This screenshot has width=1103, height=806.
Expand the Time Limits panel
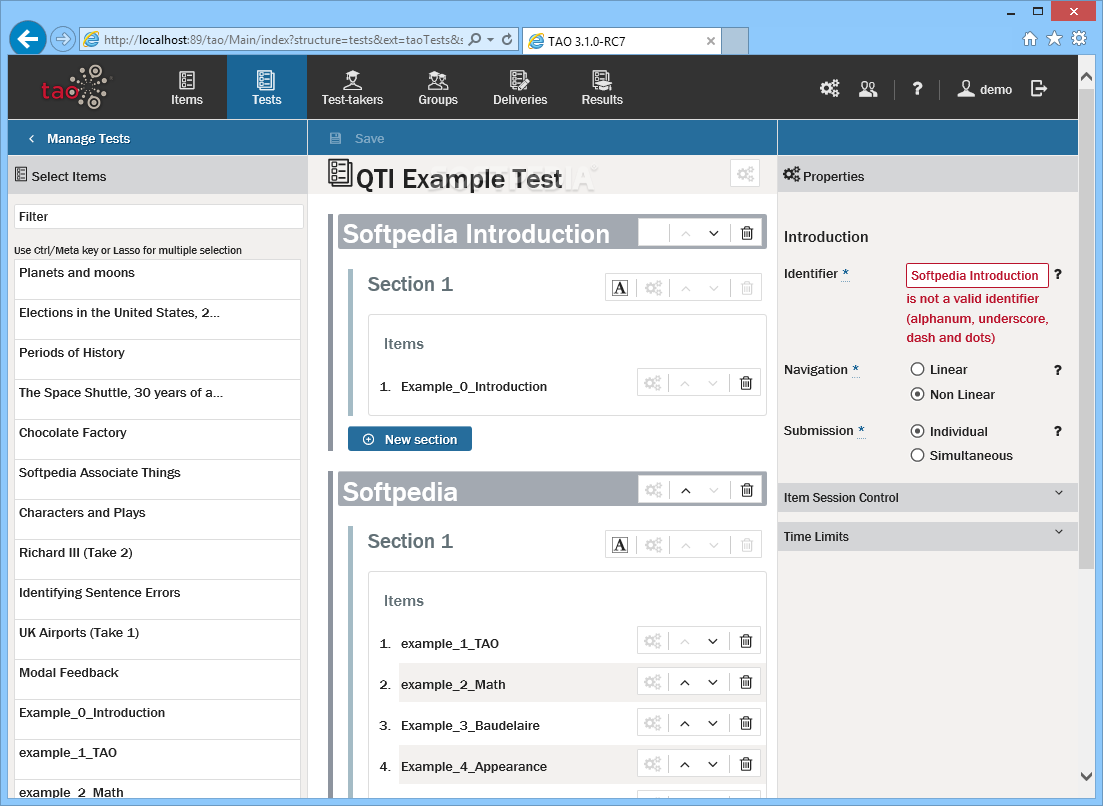pyautogui.click(x=927, y=536)
